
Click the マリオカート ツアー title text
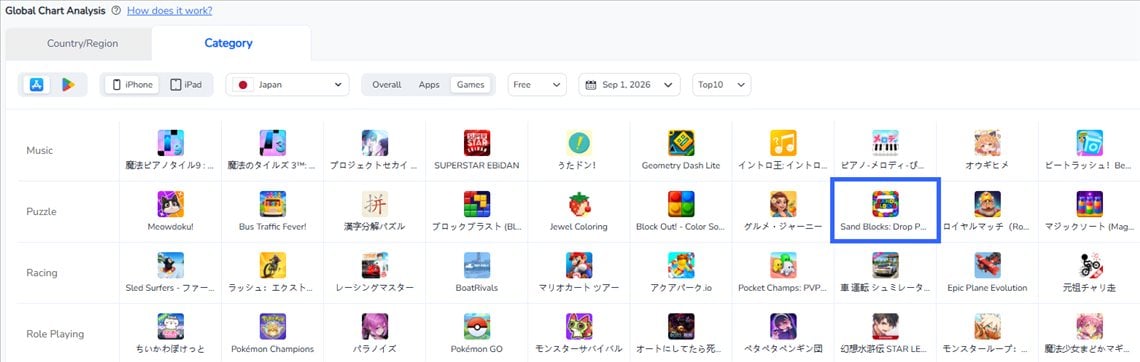click(x=579, y=287)
